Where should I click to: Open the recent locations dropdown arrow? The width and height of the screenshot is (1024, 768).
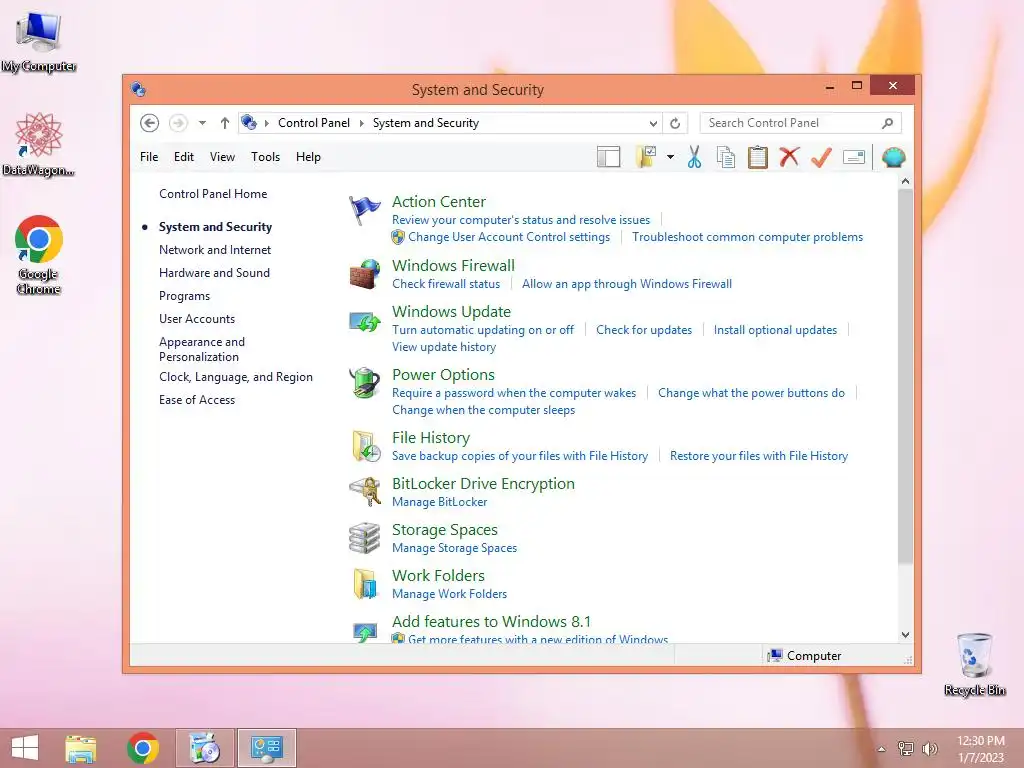click(x=202, y=123)
